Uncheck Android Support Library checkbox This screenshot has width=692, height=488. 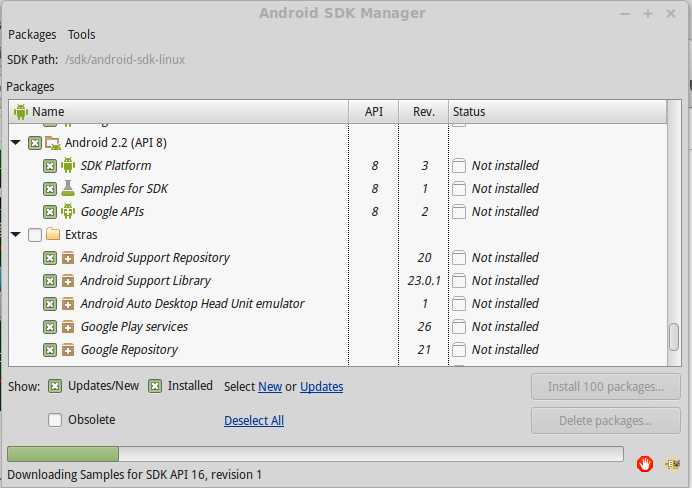tap(50, 281)
